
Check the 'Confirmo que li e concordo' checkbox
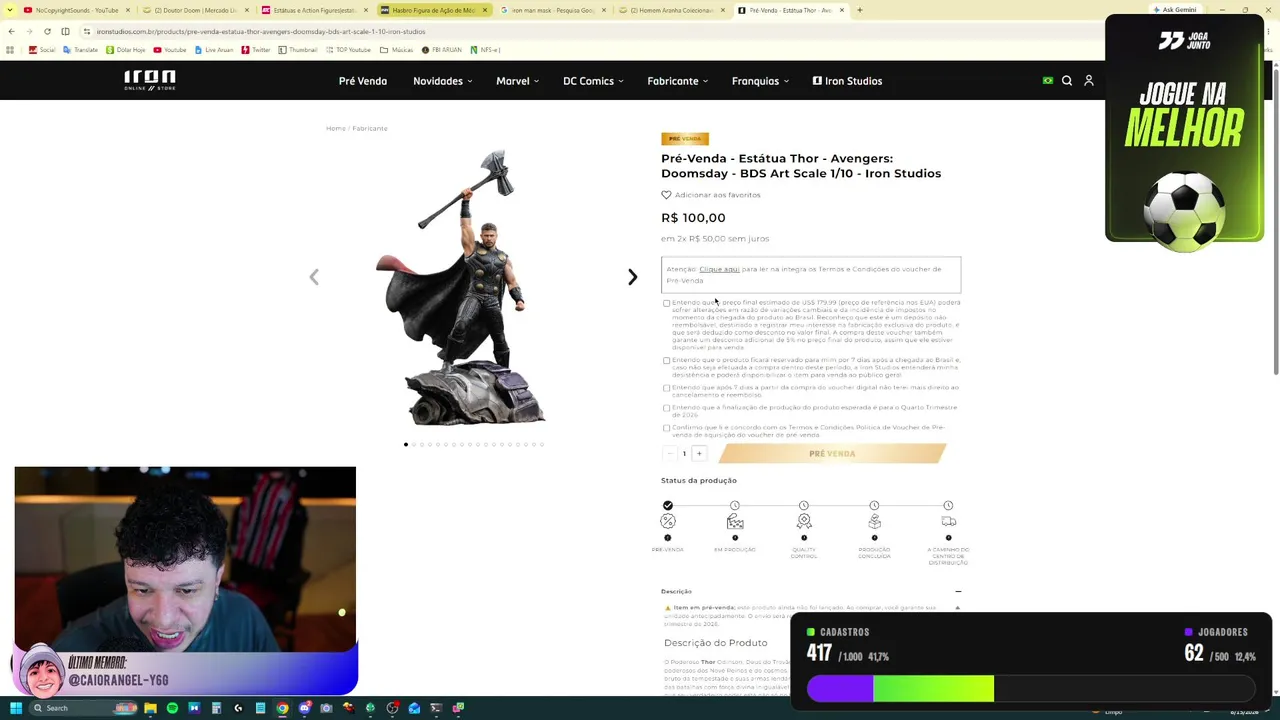pos(667,428)
